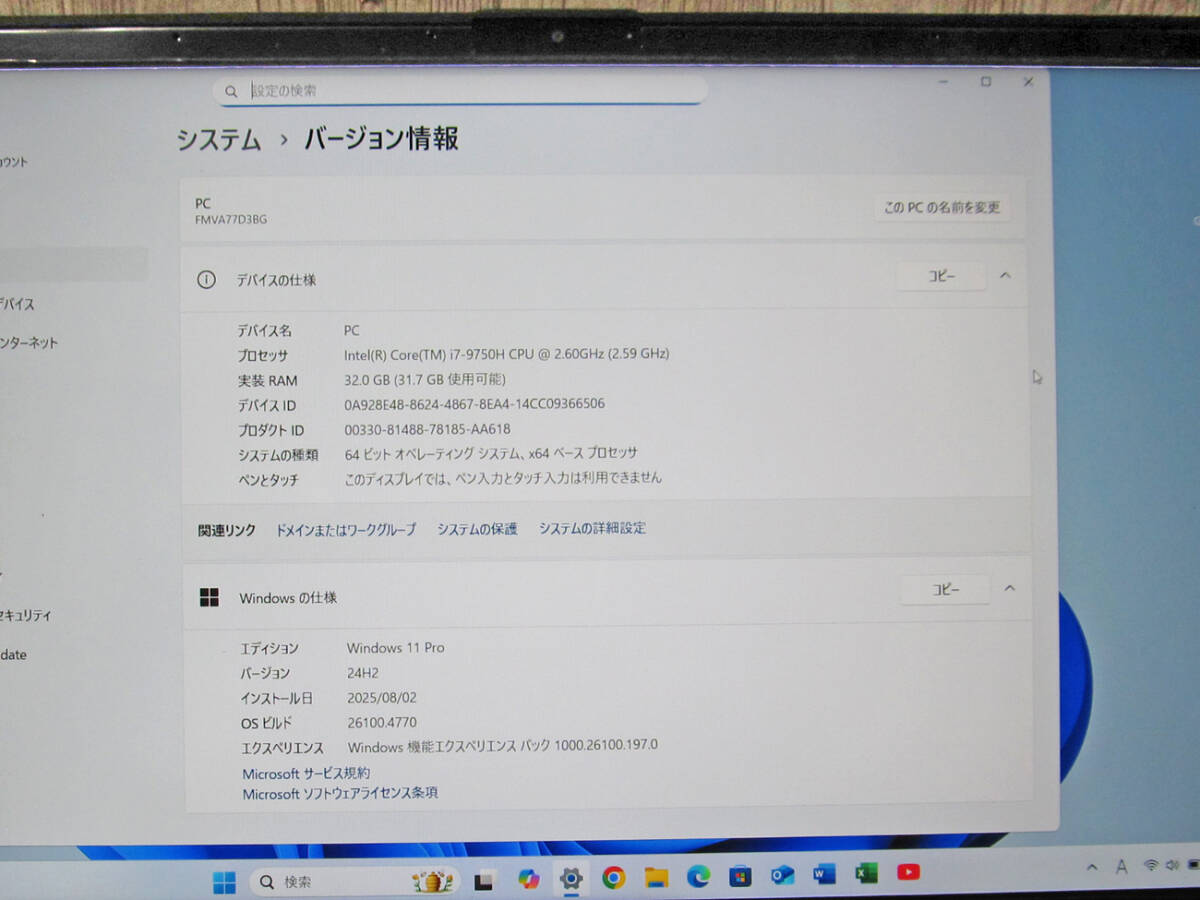Copy the device specifications with コピー
The image size is (1200, 900).
click(x=941, y=276)
